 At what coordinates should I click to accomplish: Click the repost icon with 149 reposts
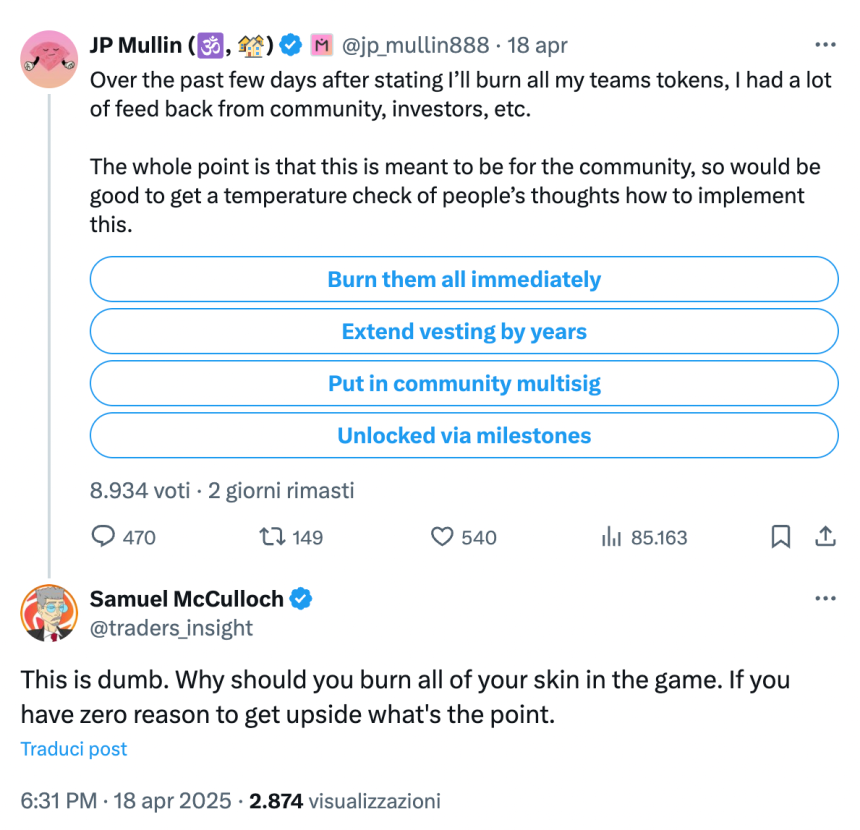(x=270, y=537)
